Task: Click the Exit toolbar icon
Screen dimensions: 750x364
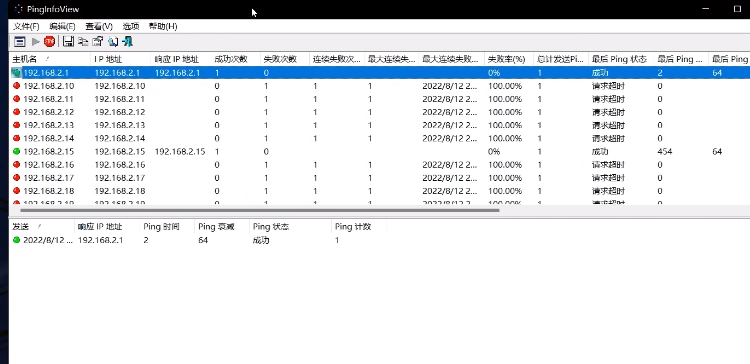Action: [x=127, y=42]
